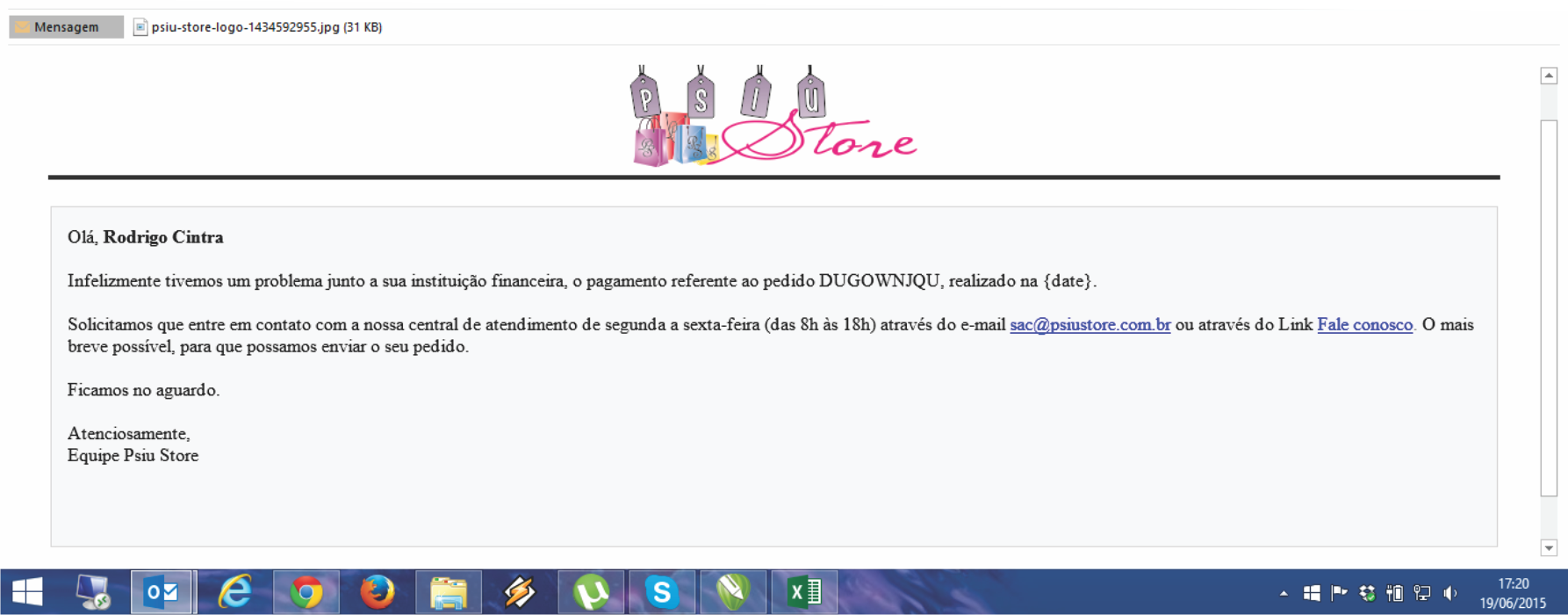Open Action Center flag icon

pyautogui.click(x=1339, y=593)
